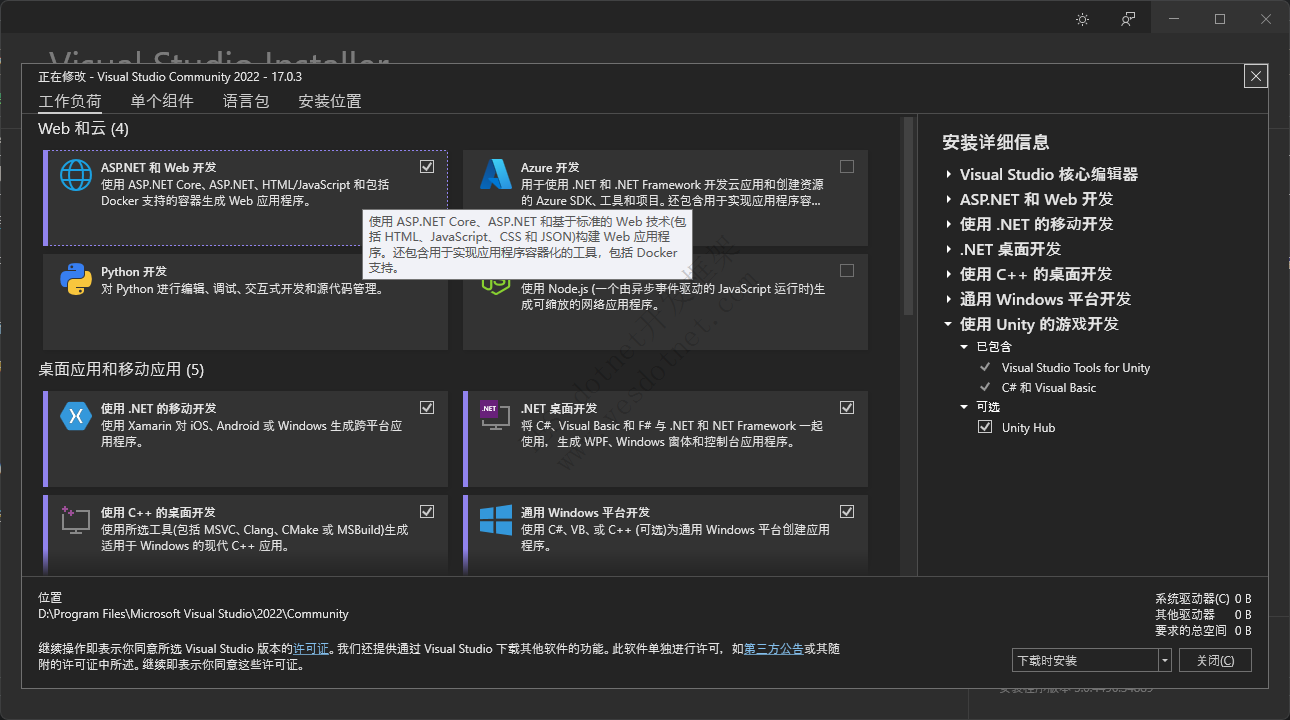Switch to the 语言包 tab

click(x=246, y=101)
